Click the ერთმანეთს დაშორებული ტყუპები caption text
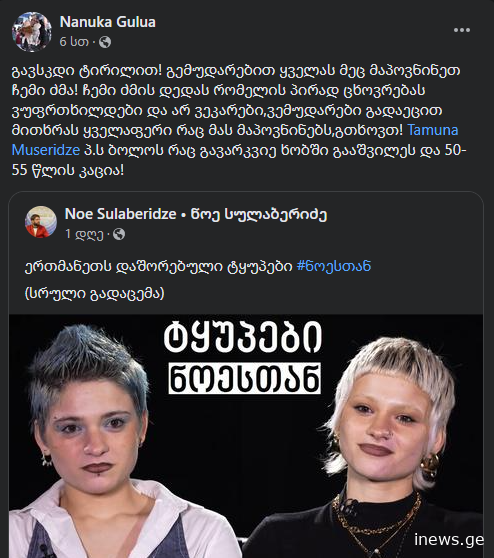Viewport: 494px width, 558px height. [x=159, y=266]
